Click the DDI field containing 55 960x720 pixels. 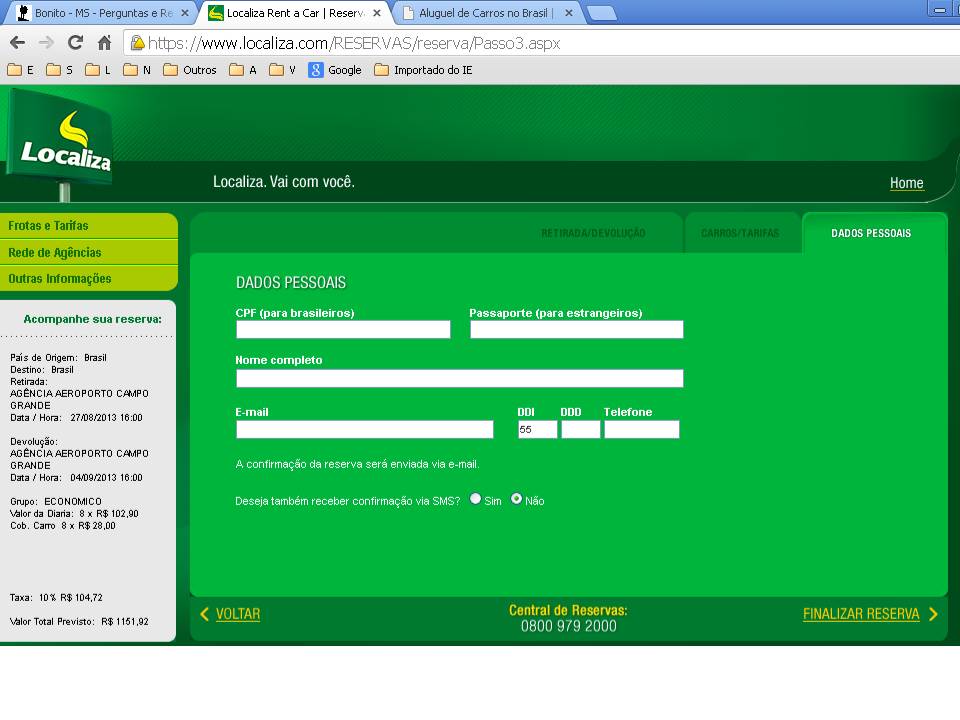point(538,429)
